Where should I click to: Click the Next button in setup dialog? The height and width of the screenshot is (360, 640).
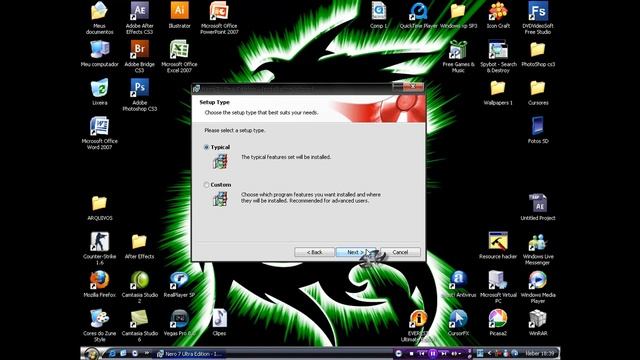pyautogui.click(x=355, y=252)
